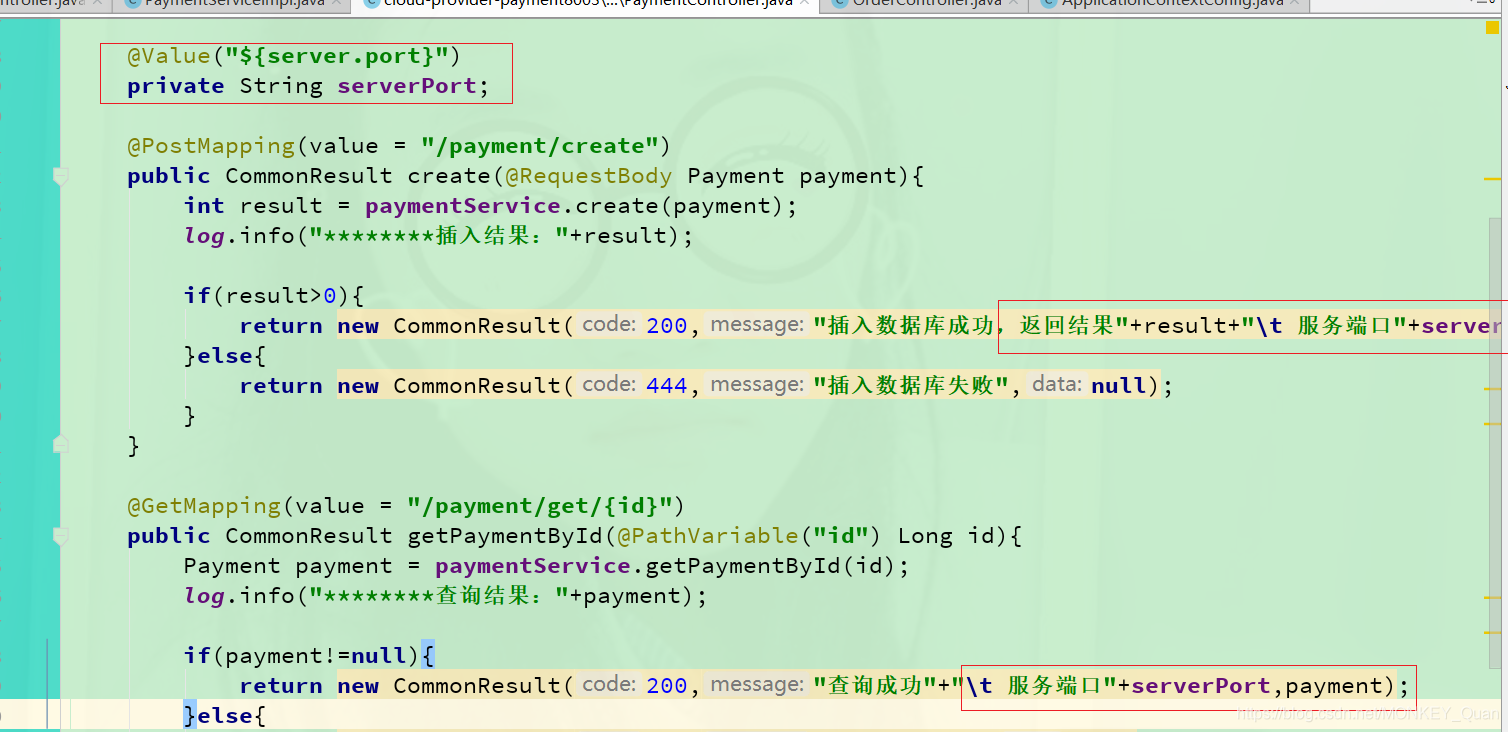Switch to the OrderController.java tab
Screen dimensions: 1508x732
tap(926, 4)
